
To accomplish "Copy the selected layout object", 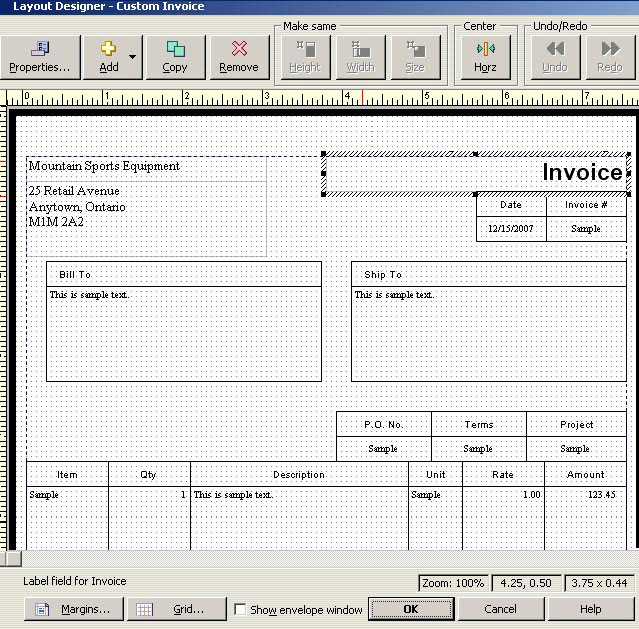I will (175, 57).
